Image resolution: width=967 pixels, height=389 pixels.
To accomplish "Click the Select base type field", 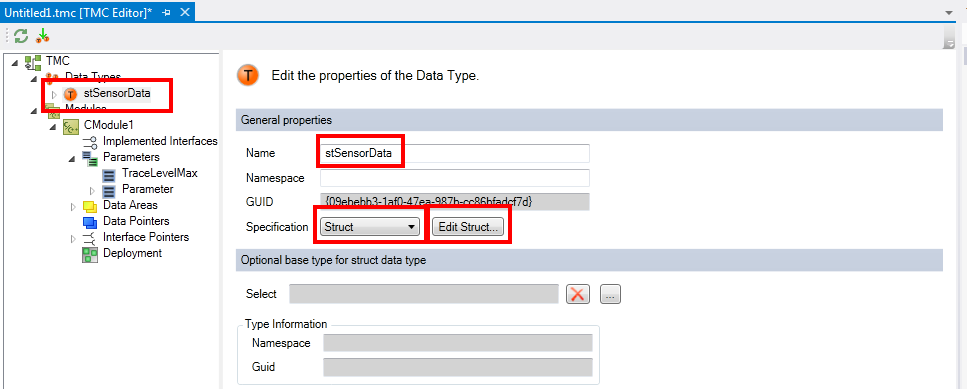I will [x=424, y=294].
